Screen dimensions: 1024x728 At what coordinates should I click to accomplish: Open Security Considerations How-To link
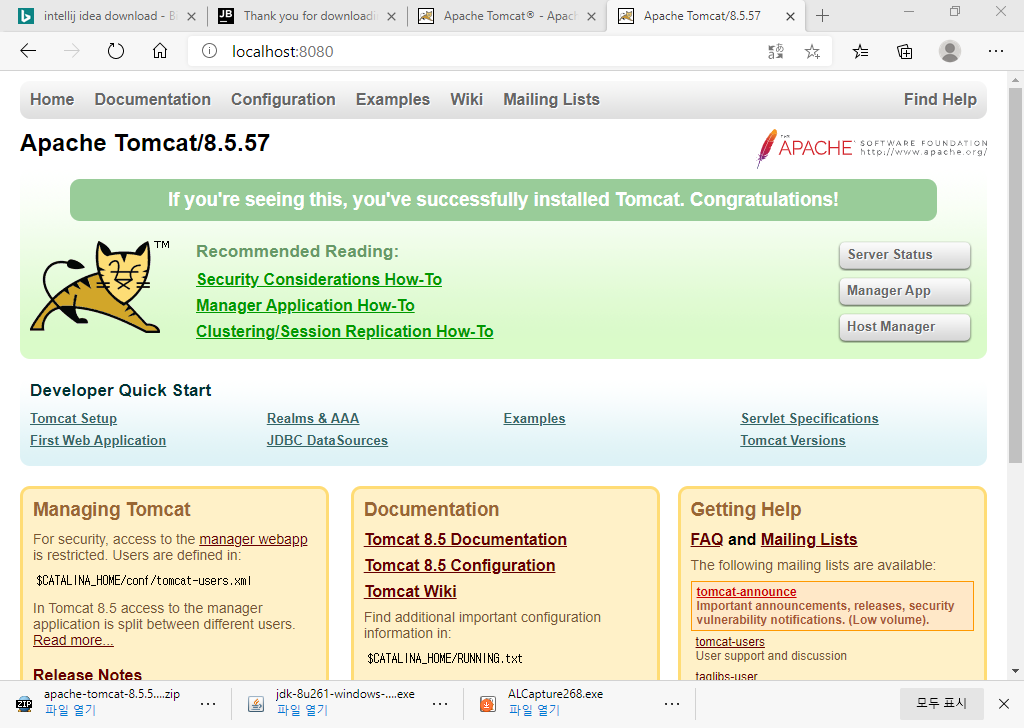click(x=319, y=279)
